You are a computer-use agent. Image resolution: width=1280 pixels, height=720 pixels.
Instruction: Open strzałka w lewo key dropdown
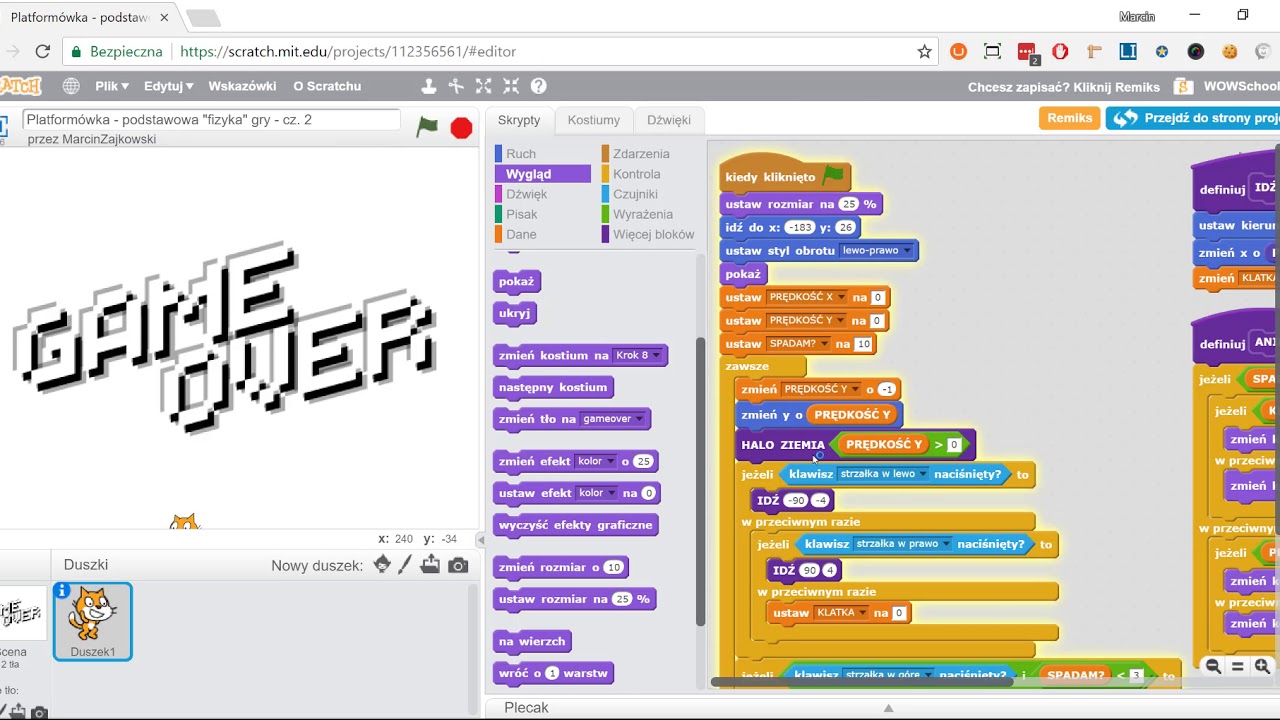(x=883, y=474)
